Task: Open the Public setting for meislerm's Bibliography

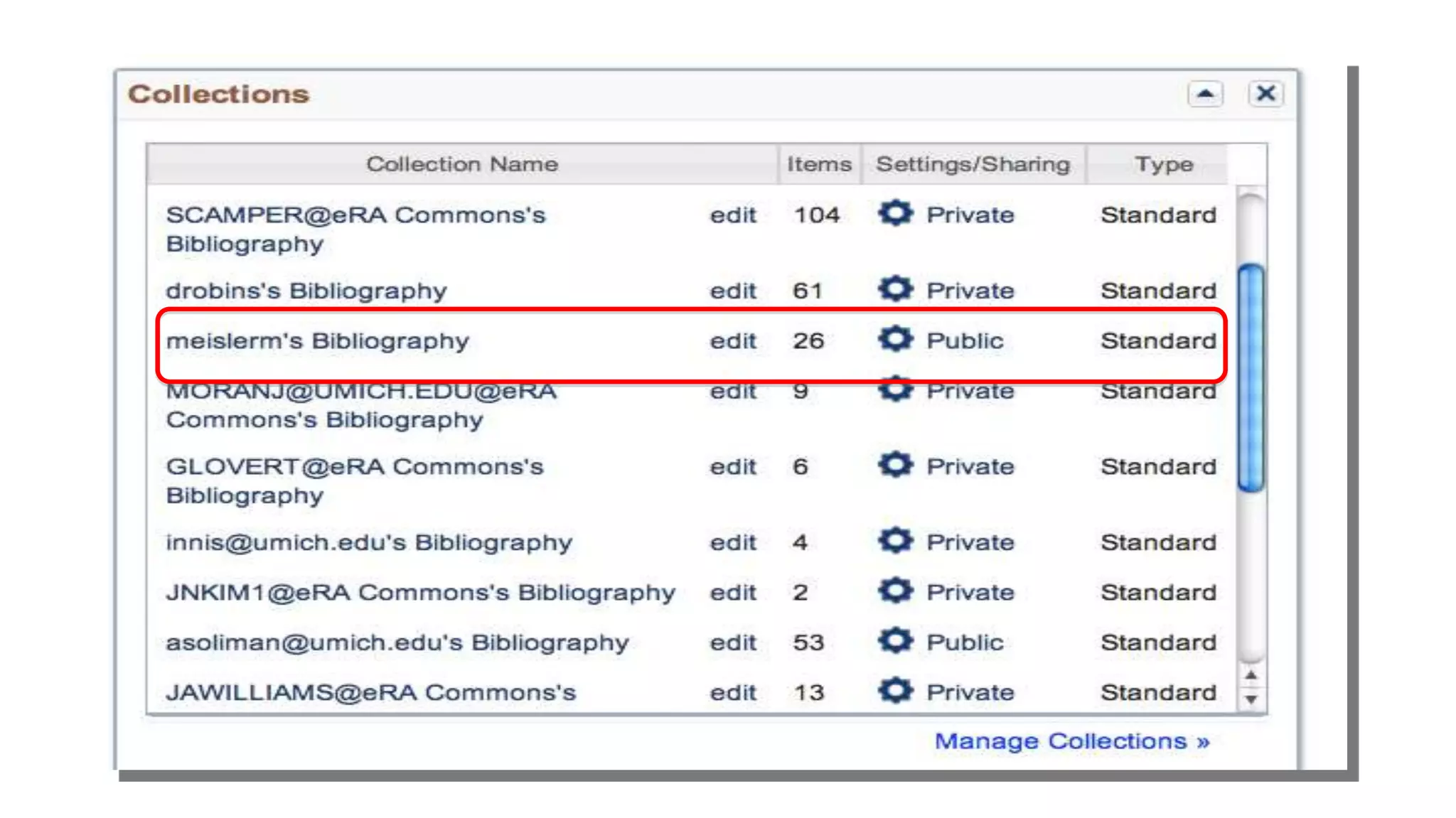Action: pos(964,341)
